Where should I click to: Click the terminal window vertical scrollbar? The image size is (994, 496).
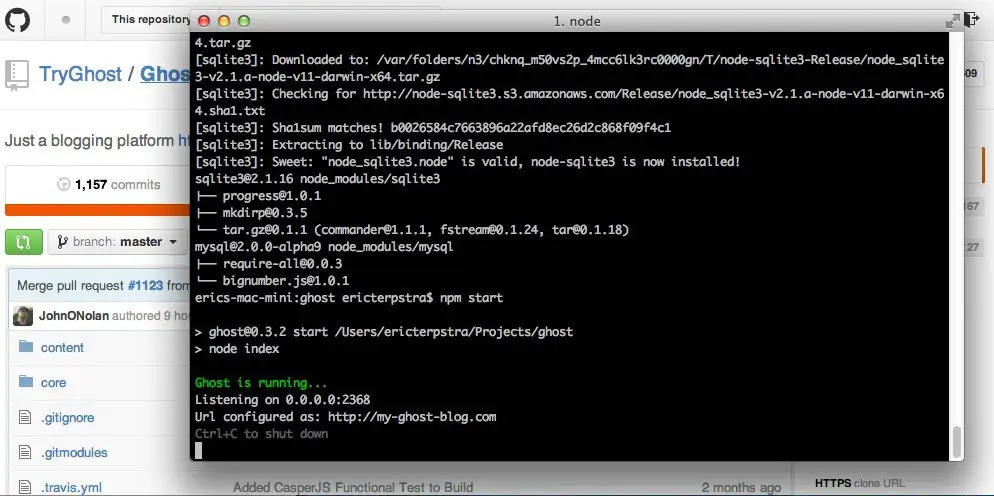pos(957,442)
